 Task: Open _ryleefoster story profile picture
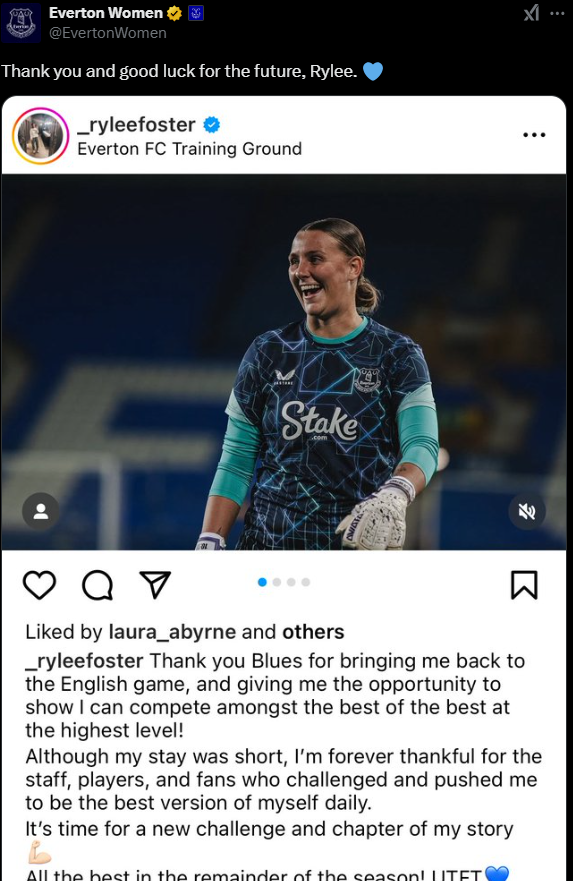[40, 136]
